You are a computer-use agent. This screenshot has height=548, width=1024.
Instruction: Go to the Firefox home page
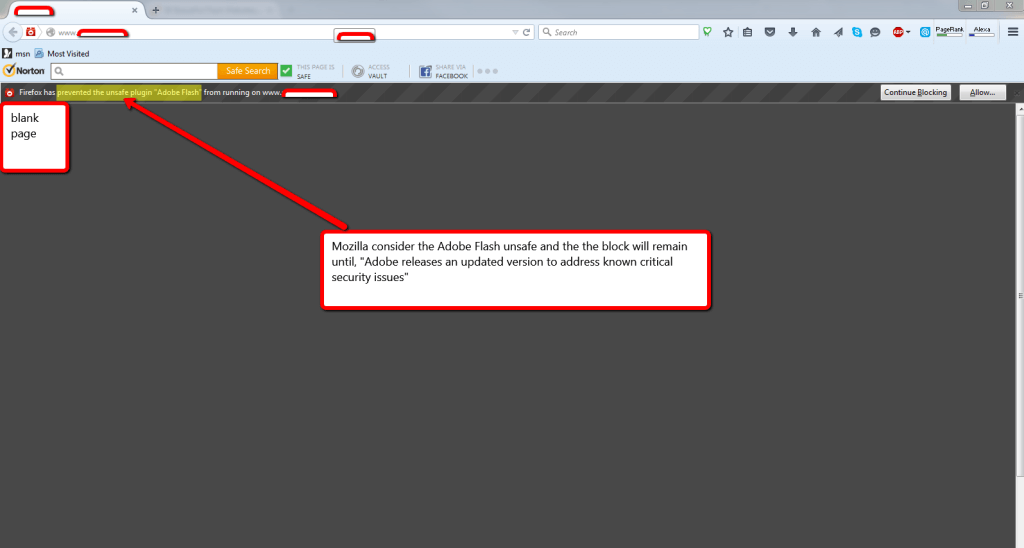tap(816, 32)
